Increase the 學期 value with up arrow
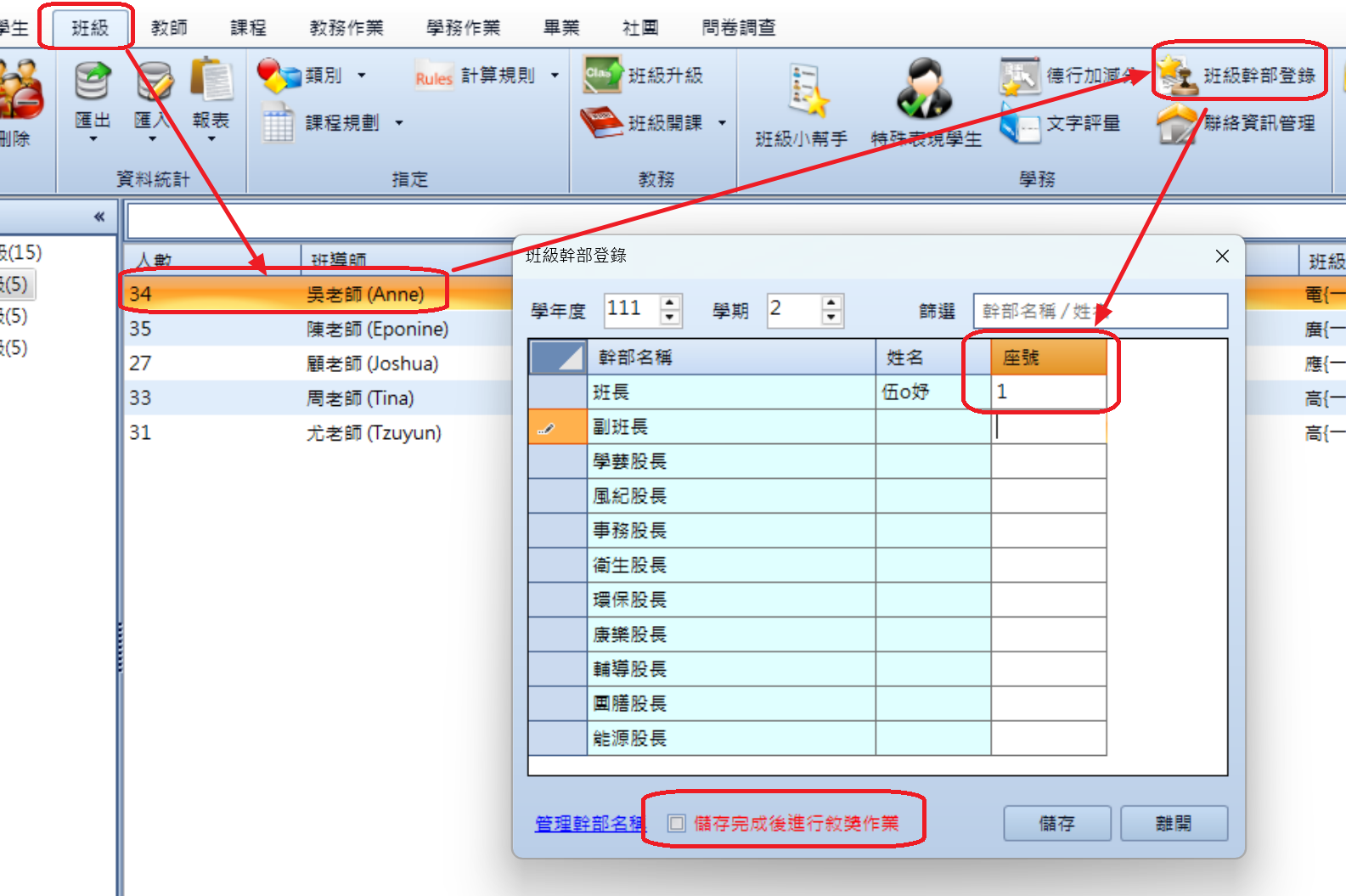The height and width of the screenshot is (896, 1346). 832,302
